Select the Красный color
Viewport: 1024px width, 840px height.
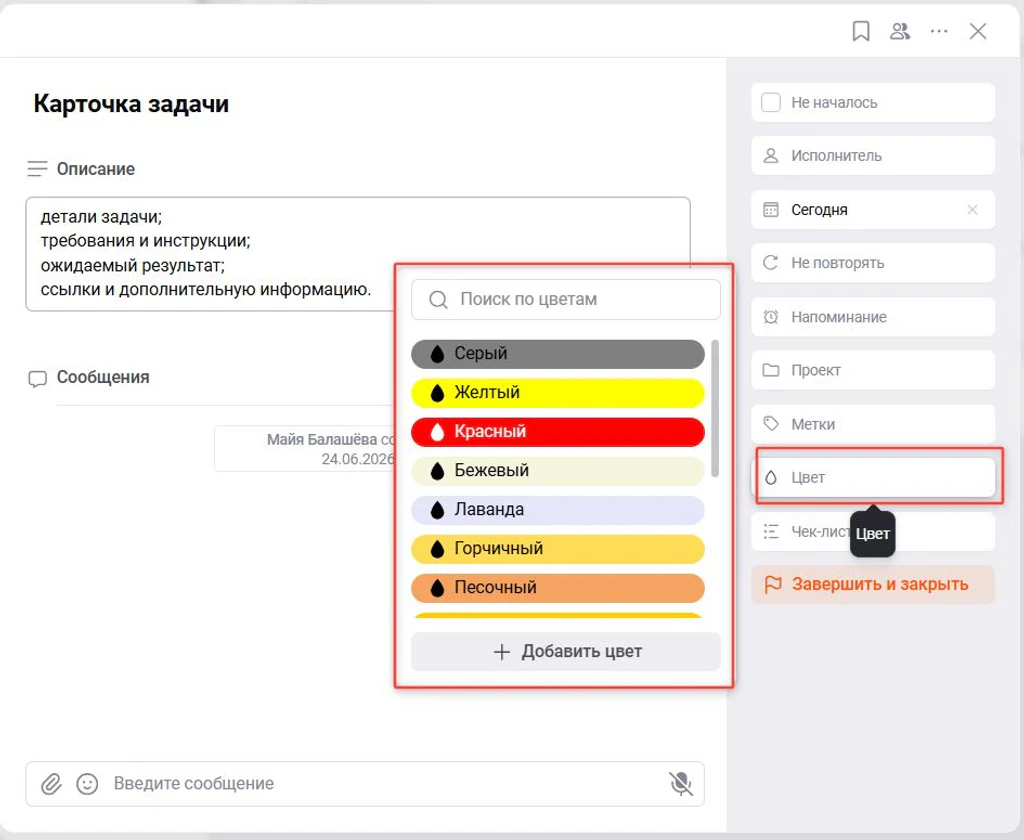[x=558, y=432]
